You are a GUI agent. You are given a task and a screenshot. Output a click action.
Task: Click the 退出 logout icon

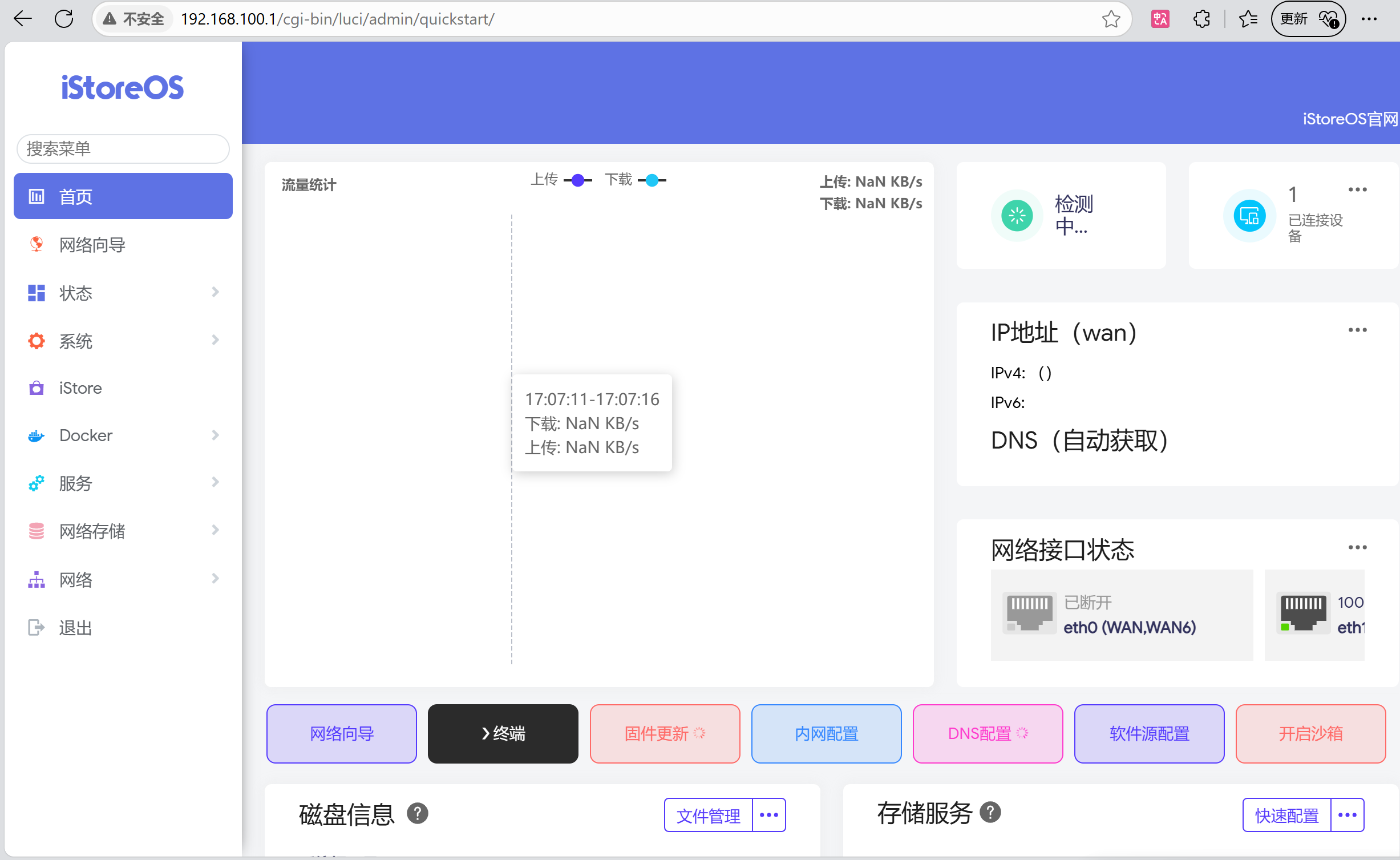pos(36,627)
